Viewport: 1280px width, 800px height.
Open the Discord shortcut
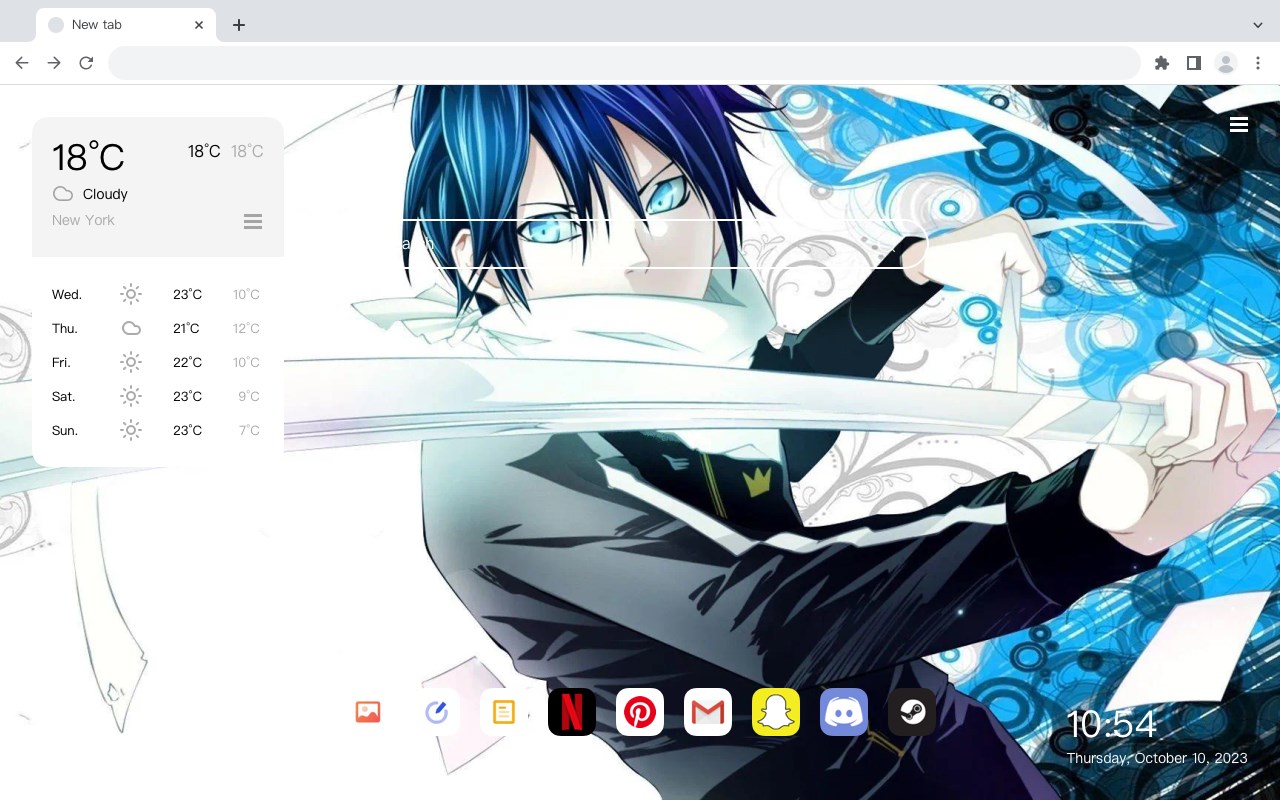click(844, 712)
